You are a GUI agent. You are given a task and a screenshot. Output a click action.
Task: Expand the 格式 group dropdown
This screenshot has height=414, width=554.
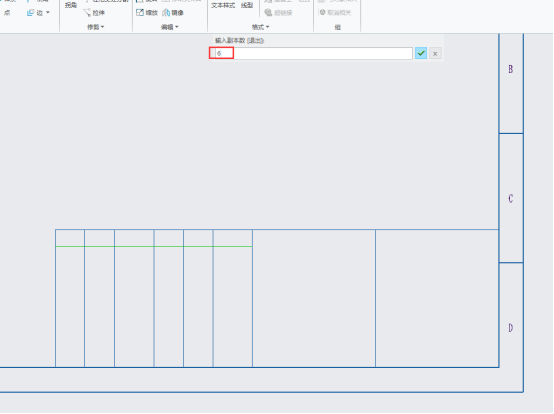pos(261,27)
